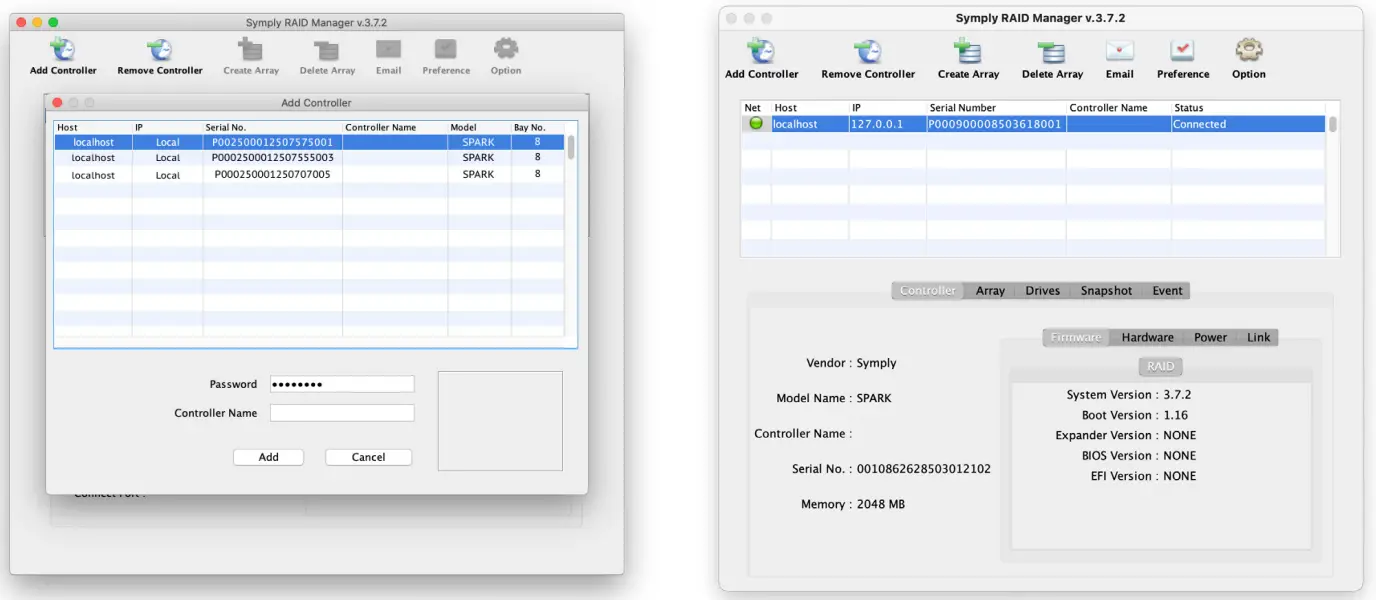Click Net column header in right window
The width and height of the screenshot is (1376, 600).
coord(755,108)
